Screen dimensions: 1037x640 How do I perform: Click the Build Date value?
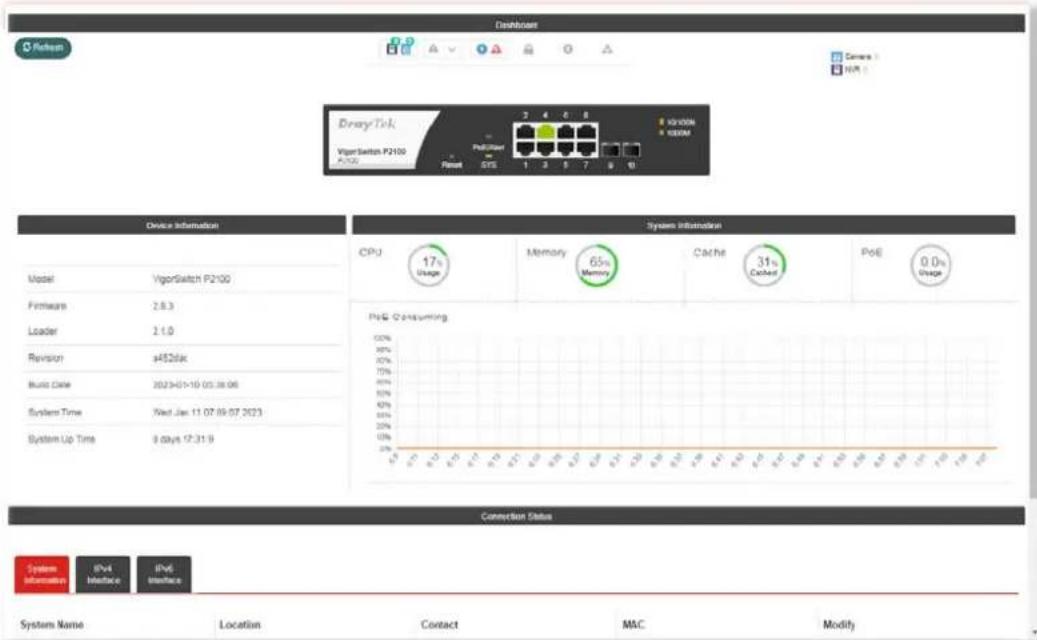pos(196,385)
